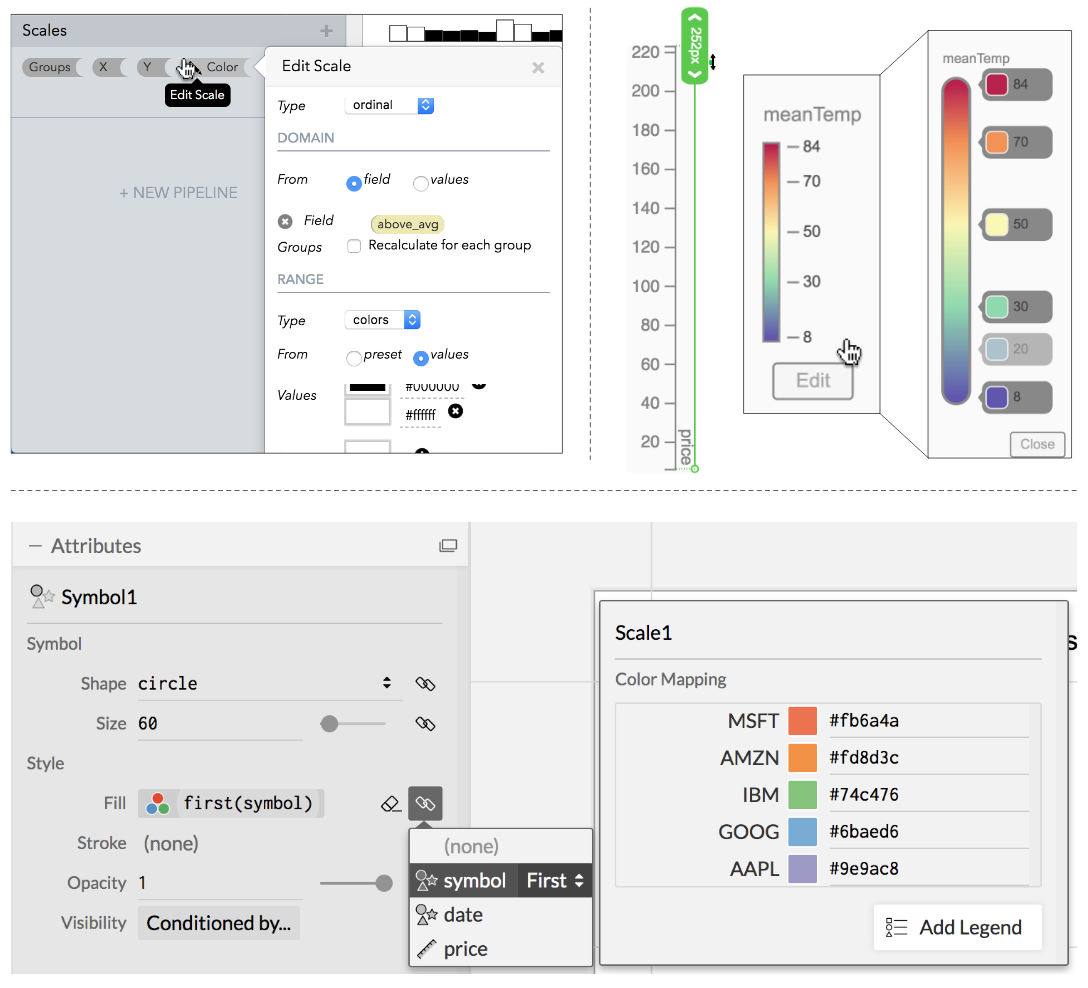Image resolution: width=1088 pixels, height=988 pixels.
Task: Click the Edit button under meanTemp legend
Action: click(x=813, y=381)
